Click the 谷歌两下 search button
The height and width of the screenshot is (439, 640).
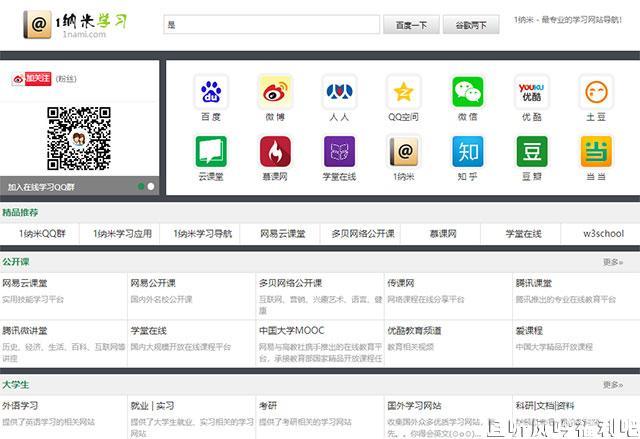point(471,25)
